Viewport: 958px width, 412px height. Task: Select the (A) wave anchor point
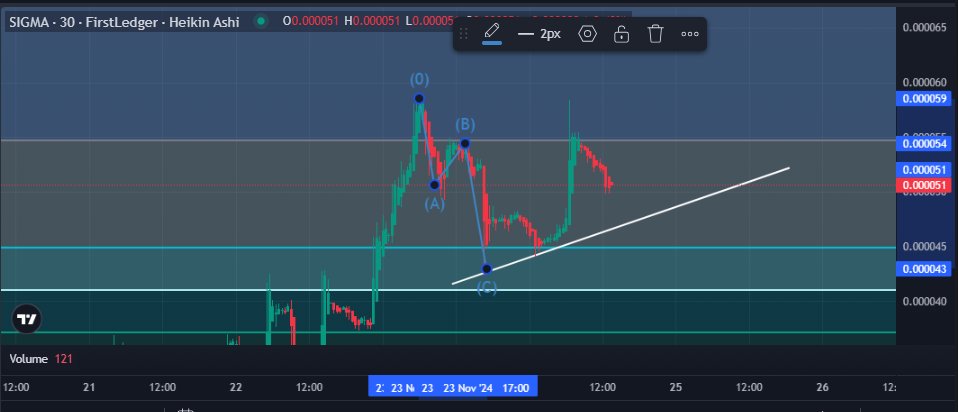[434, 185]
